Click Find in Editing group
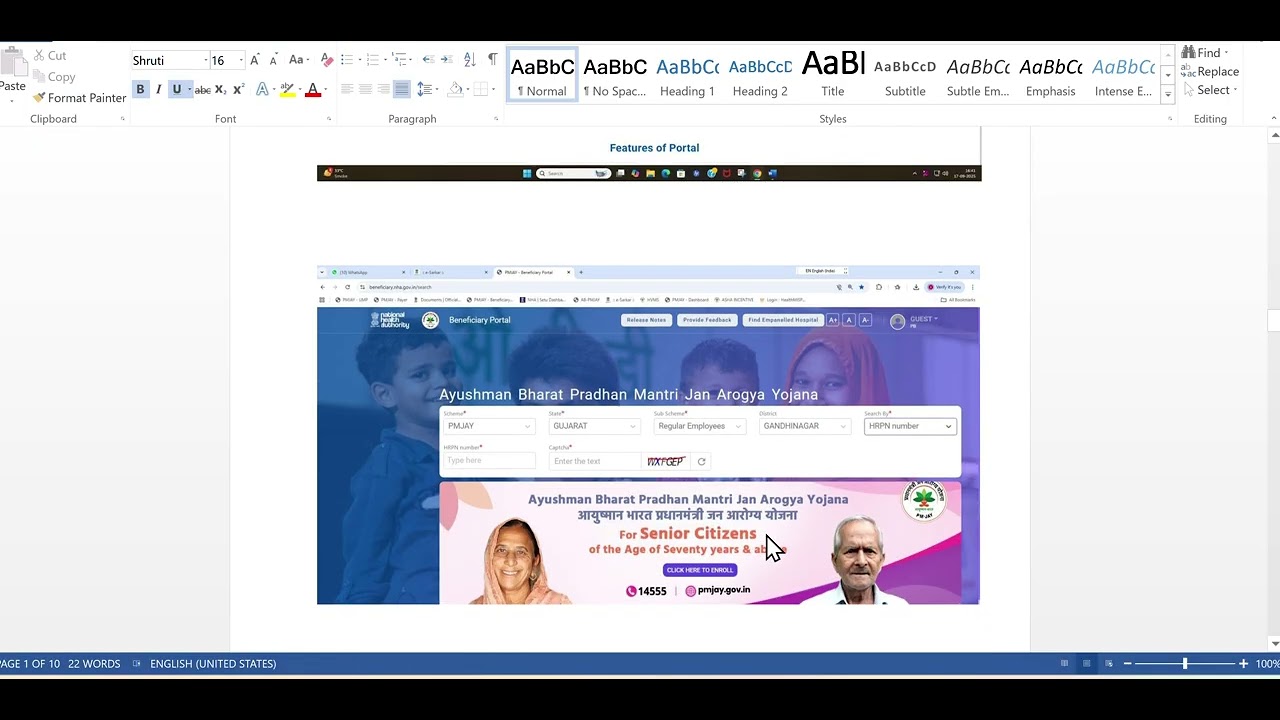 click(x=1204, y=53)
